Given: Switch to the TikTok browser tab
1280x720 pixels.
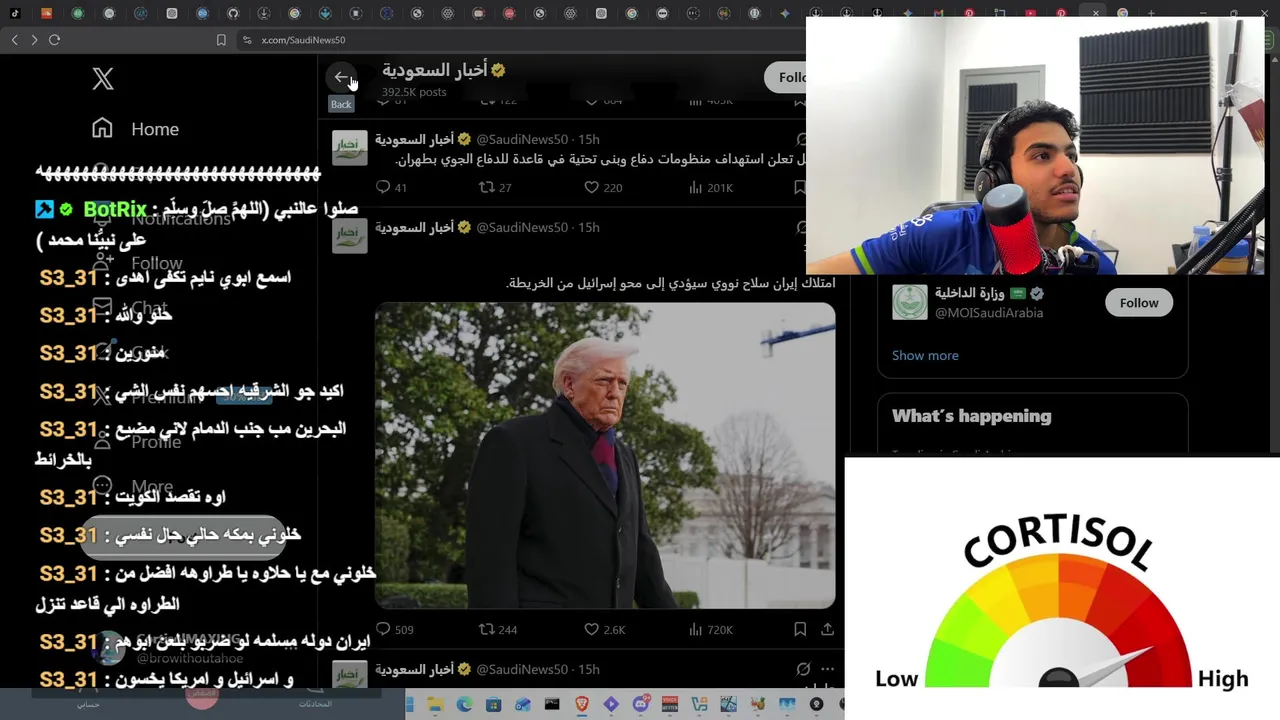Looking at the screenshot, I should click(x=15, y=14).
